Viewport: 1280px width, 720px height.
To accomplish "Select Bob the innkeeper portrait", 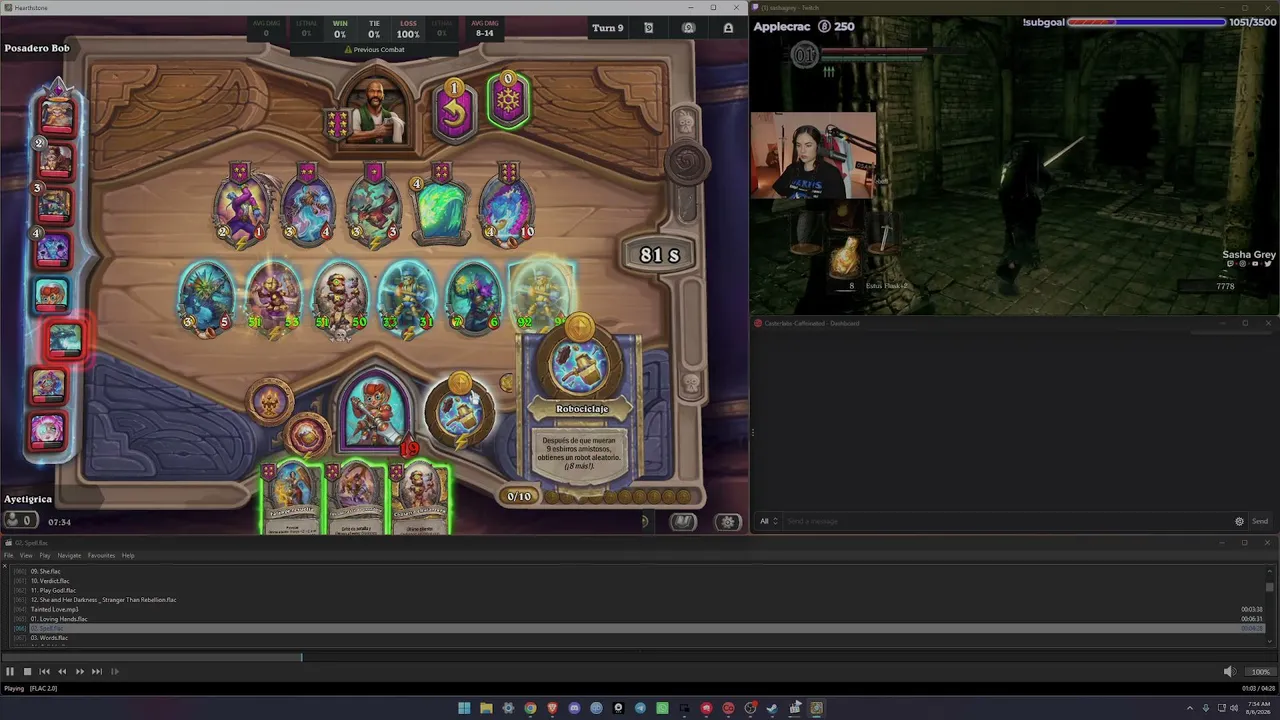I will coord(375,109).
